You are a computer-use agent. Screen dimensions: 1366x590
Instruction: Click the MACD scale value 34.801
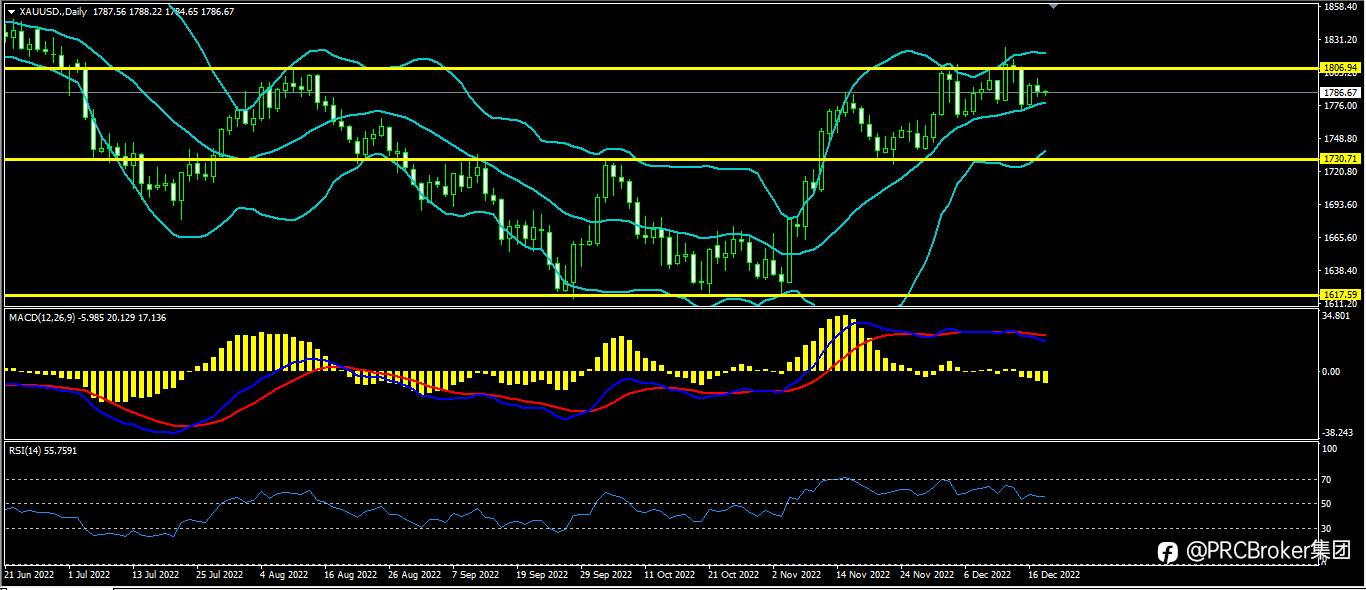tap(1336, 316)
